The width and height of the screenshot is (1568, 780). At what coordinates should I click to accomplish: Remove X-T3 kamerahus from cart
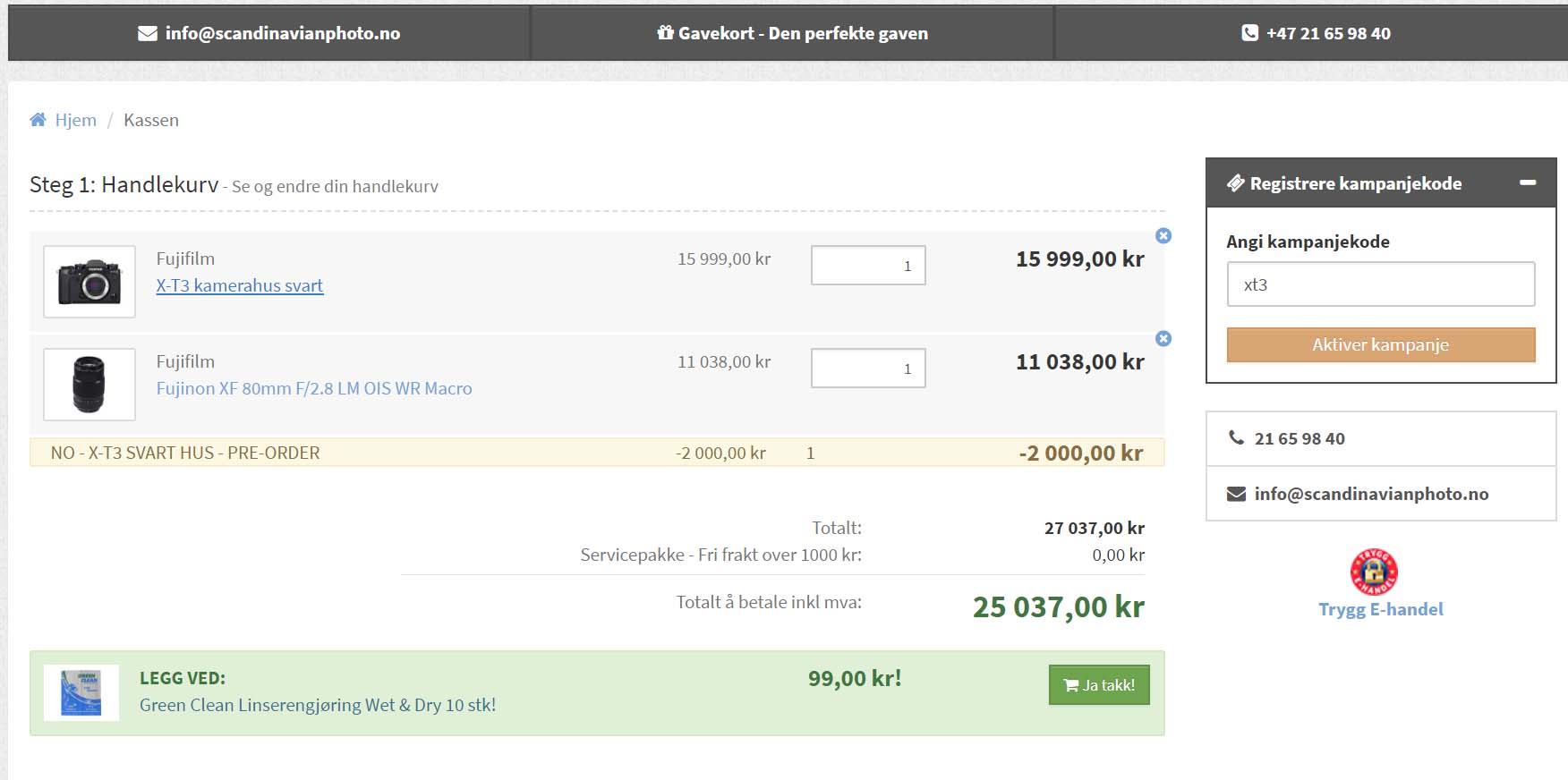tap(1163, 235)
